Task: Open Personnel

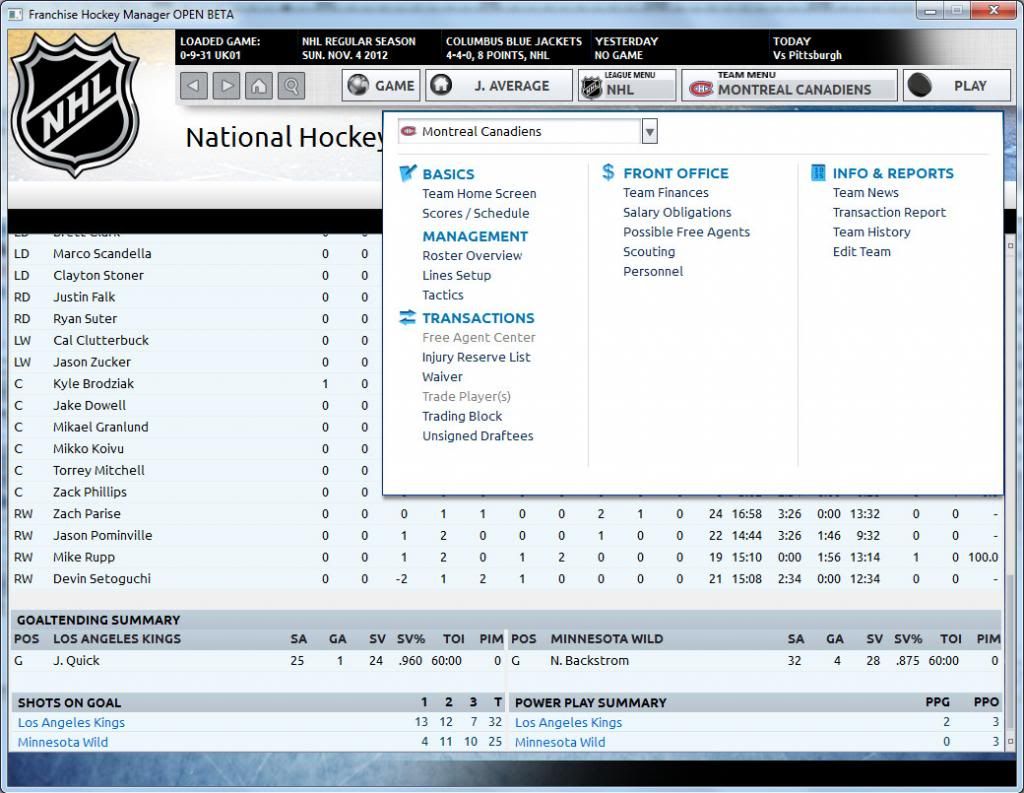Action: (653, 271)
